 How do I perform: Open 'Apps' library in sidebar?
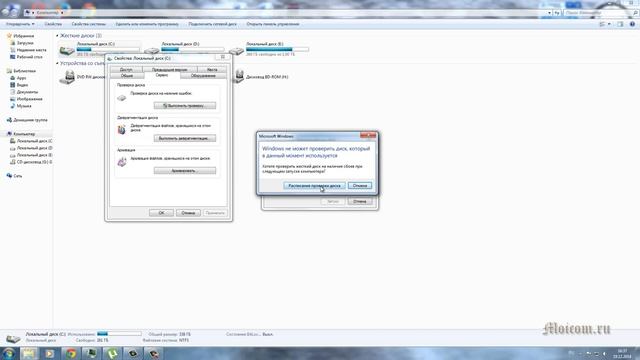[21, 78]
